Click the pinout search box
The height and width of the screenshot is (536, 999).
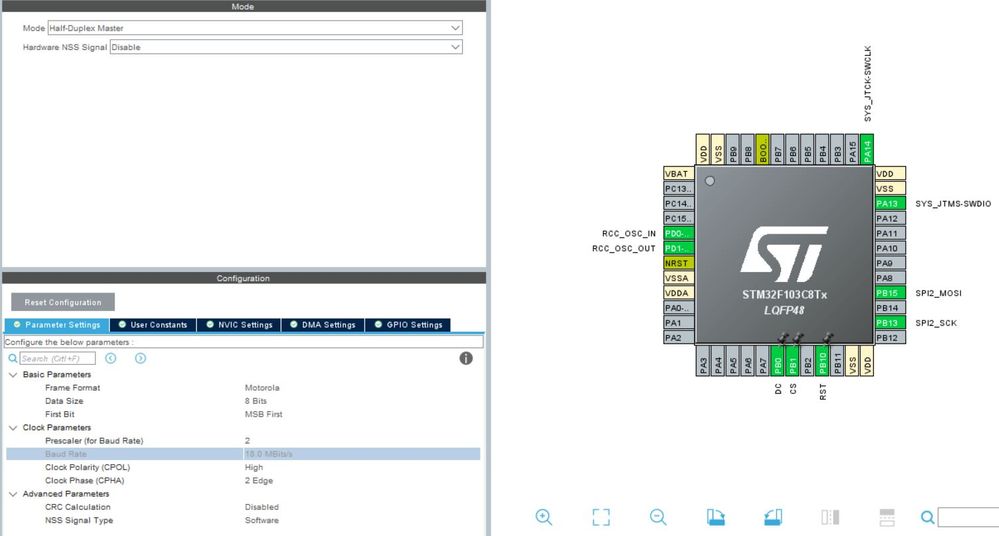[968, 517]
